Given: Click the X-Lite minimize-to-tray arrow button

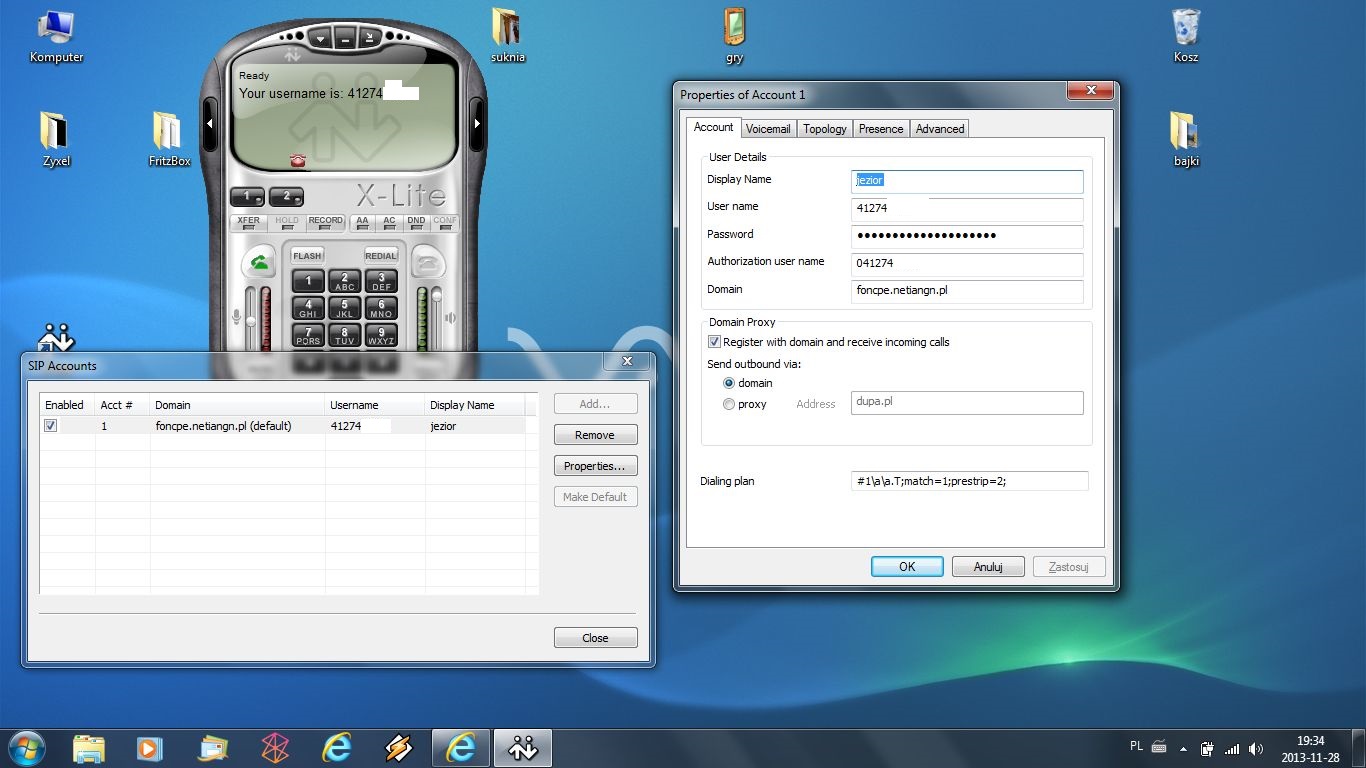Looking at the screenshot, I should coord(368,39).
